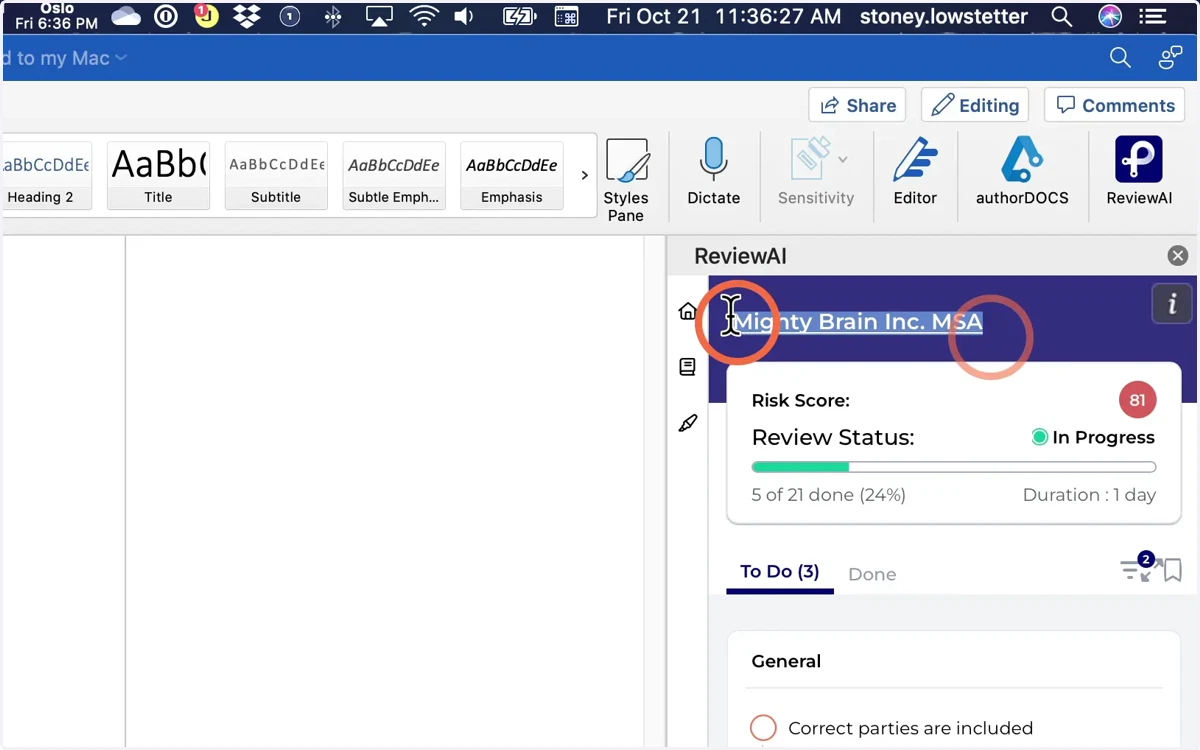The image size is (1200, 750).
Task: Open the cloud icon in menu bar
Action: click(126, 16)
